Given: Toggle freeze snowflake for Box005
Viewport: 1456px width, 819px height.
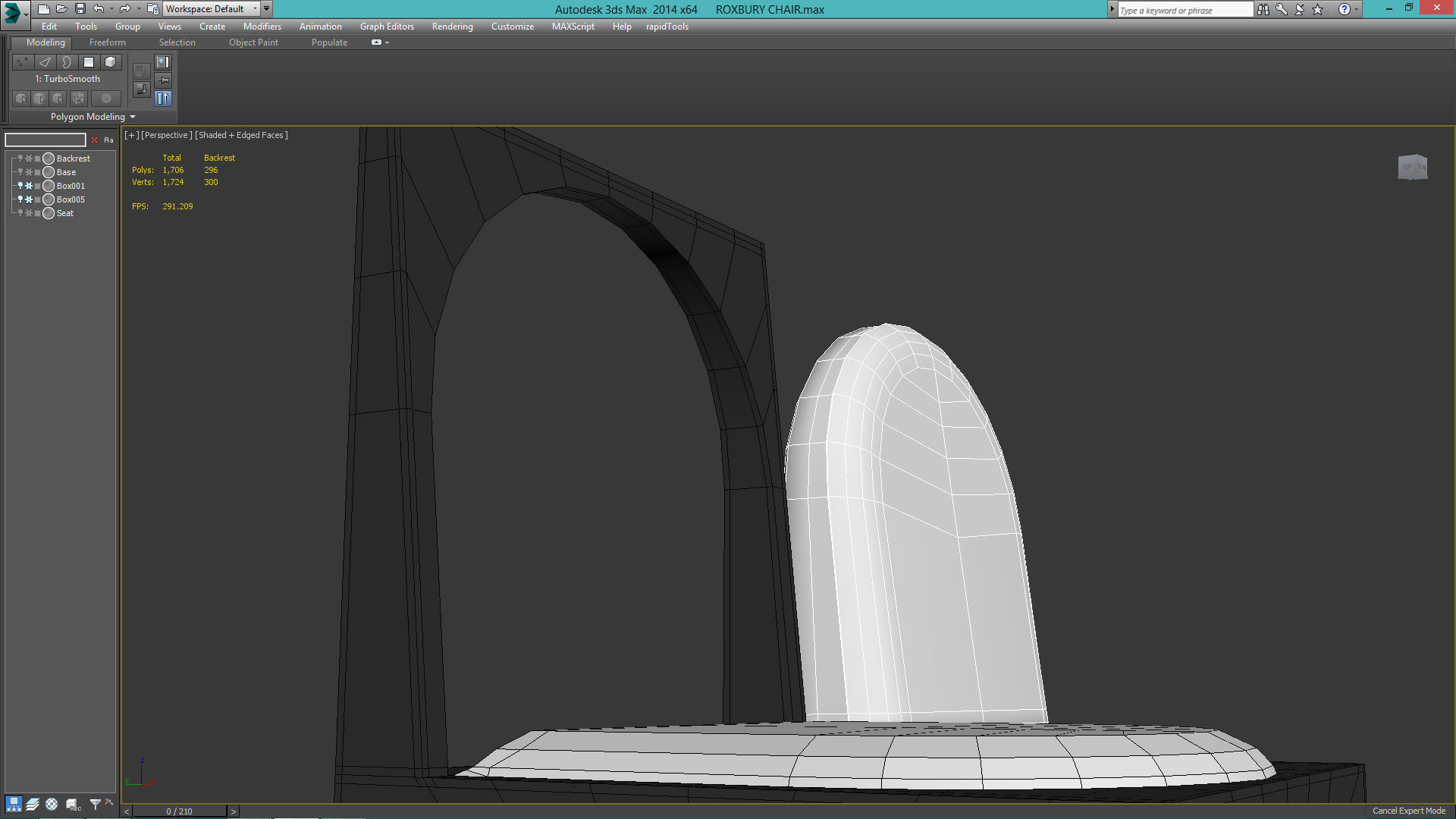Looking at the screenshot, I should [x=29, y=199].
